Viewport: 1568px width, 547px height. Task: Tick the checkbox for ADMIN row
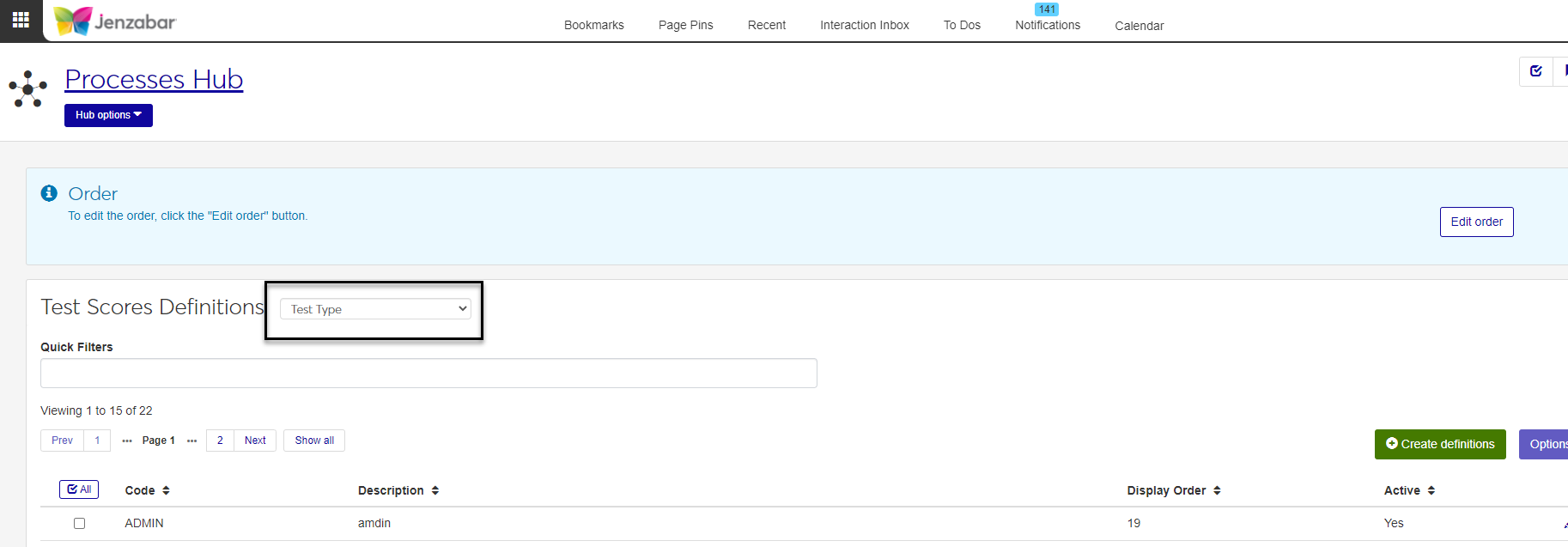[x=80, y=523]
